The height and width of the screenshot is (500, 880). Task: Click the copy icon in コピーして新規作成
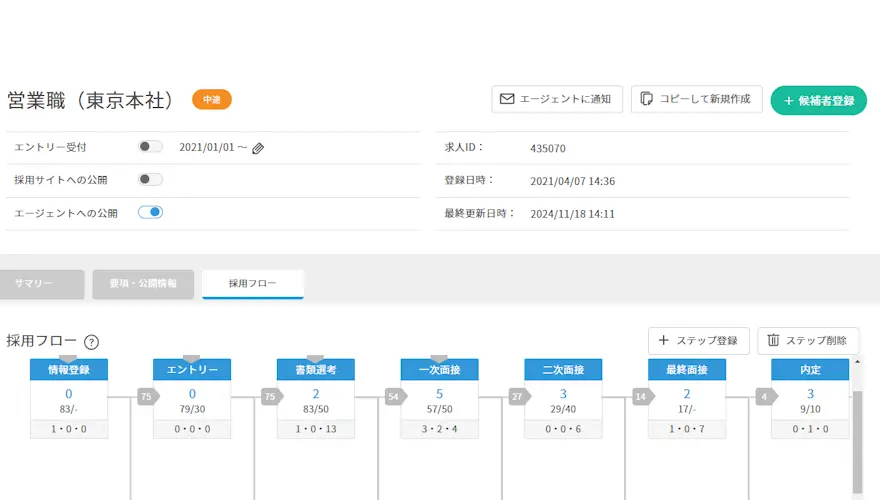point(646,99)
